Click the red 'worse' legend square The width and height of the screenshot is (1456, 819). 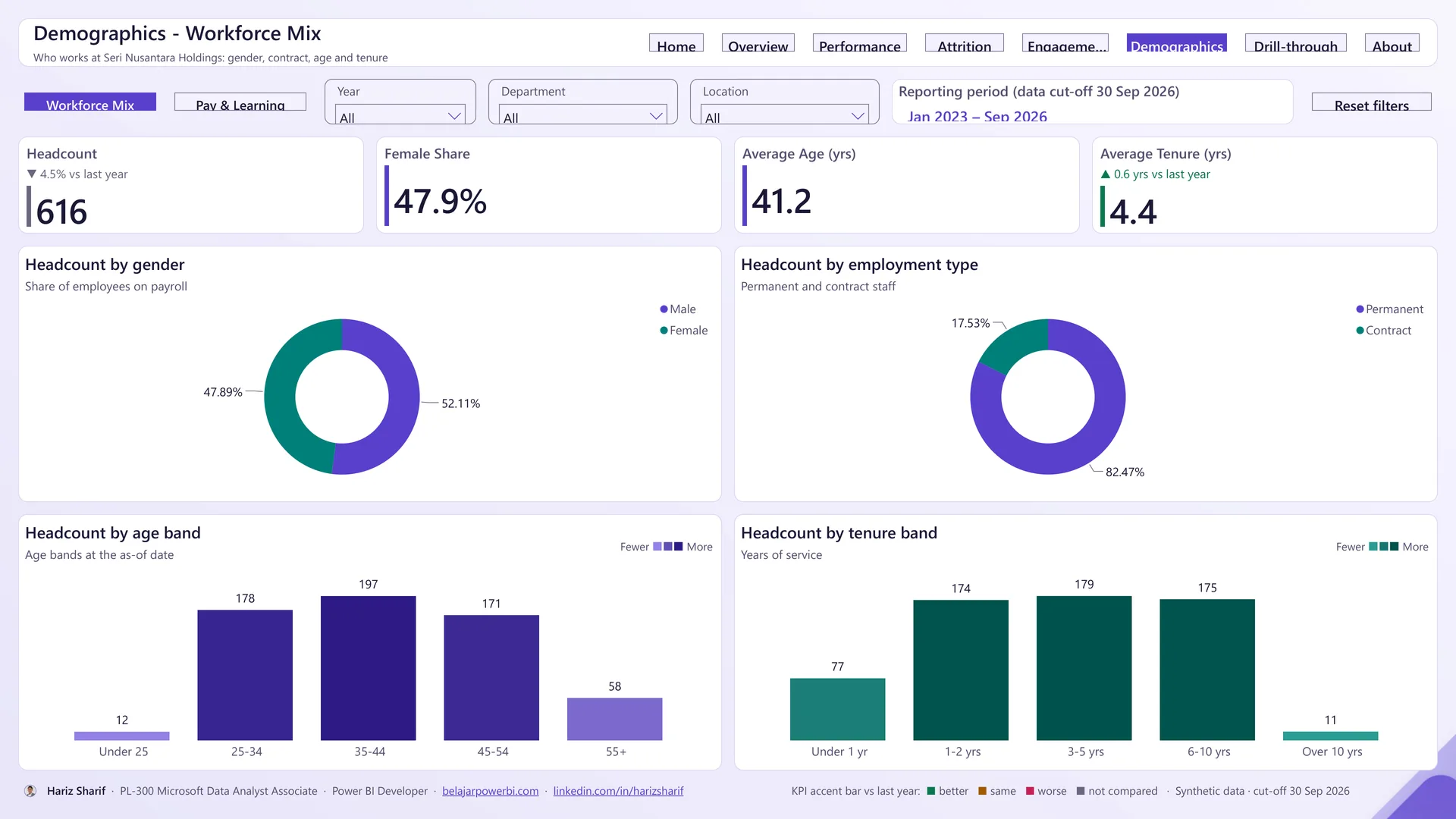tap(1030, 791)
